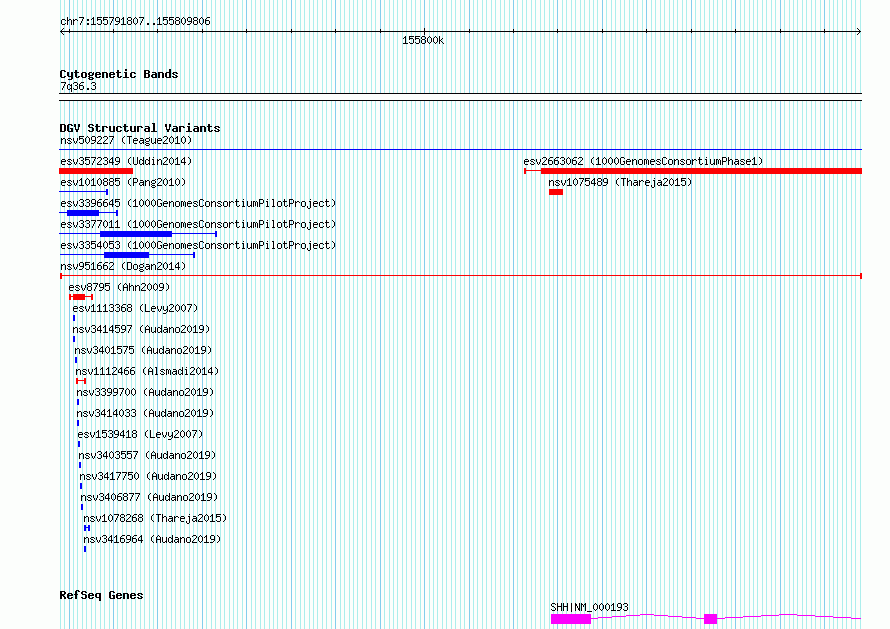Open variant nsv3417750 (Audano2019)

pyautogui.click(x=148, y=476)
